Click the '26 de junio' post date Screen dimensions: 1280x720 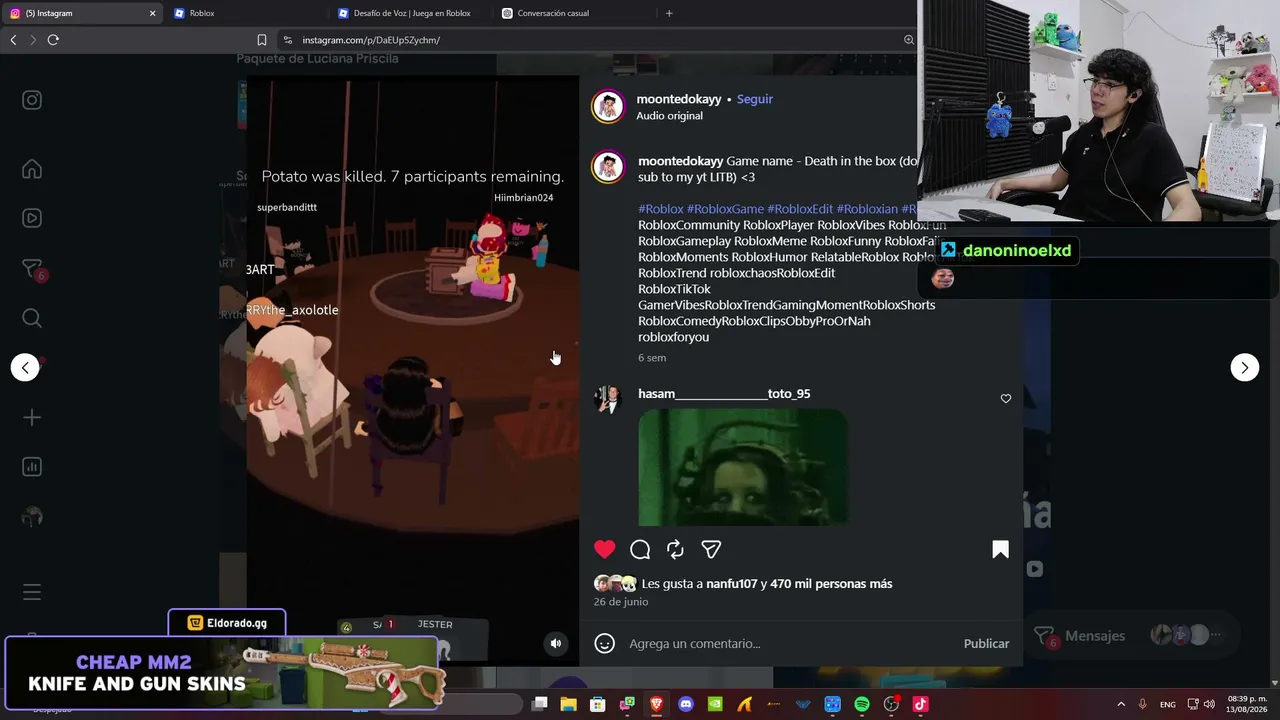tap(621, 602)
